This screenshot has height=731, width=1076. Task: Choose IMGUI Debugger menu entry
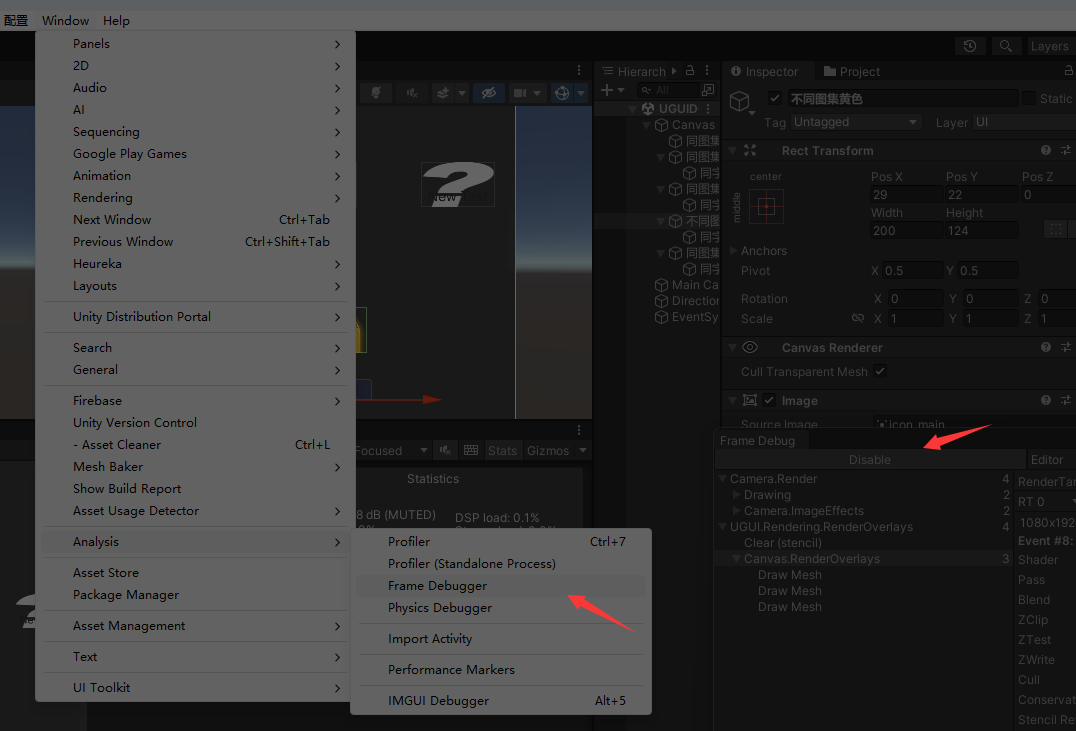[x=501, y=700]
